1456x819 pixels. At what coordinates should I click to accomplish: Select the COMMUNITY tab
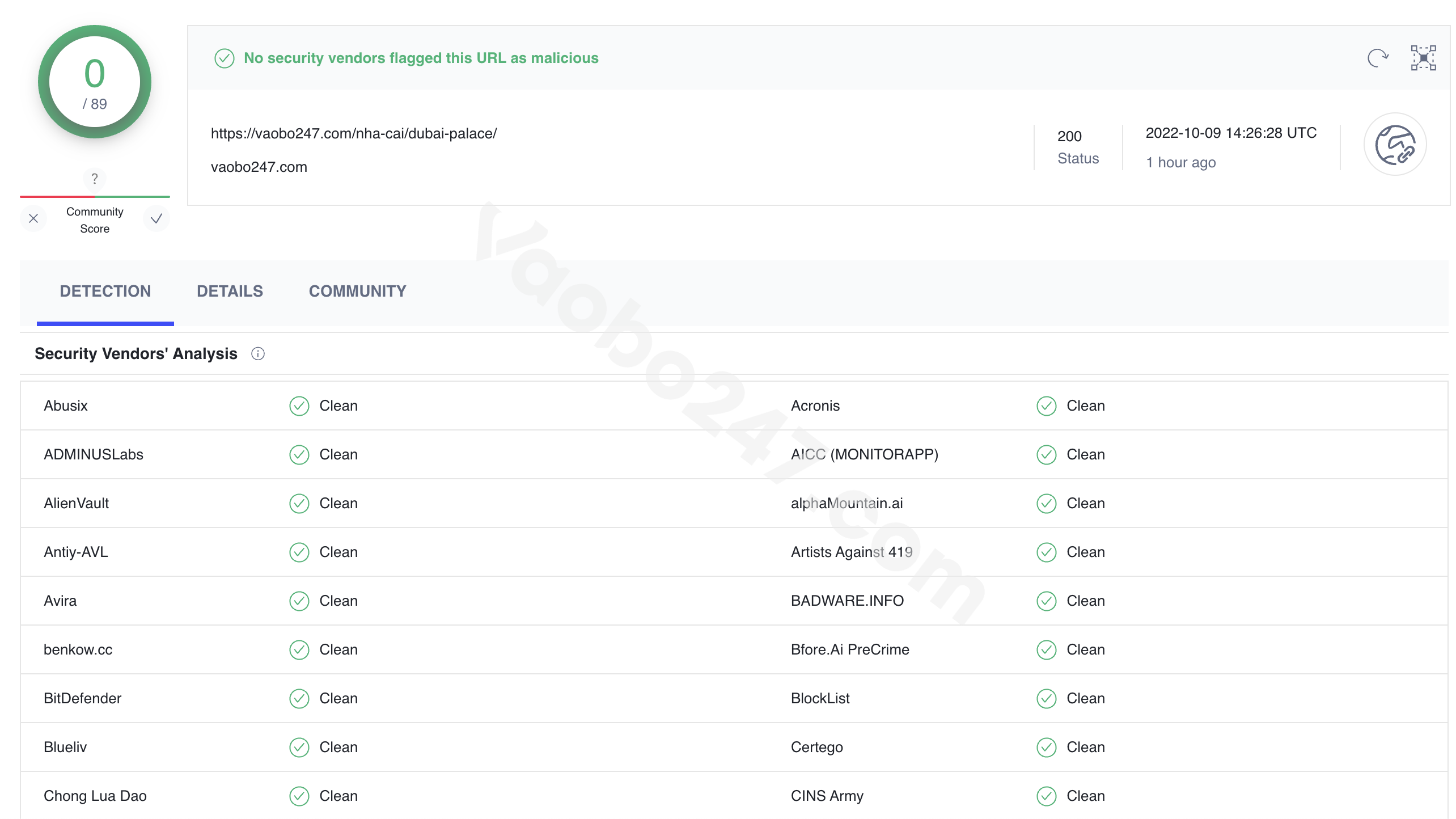pyautogui.click(x=357, y=291)
